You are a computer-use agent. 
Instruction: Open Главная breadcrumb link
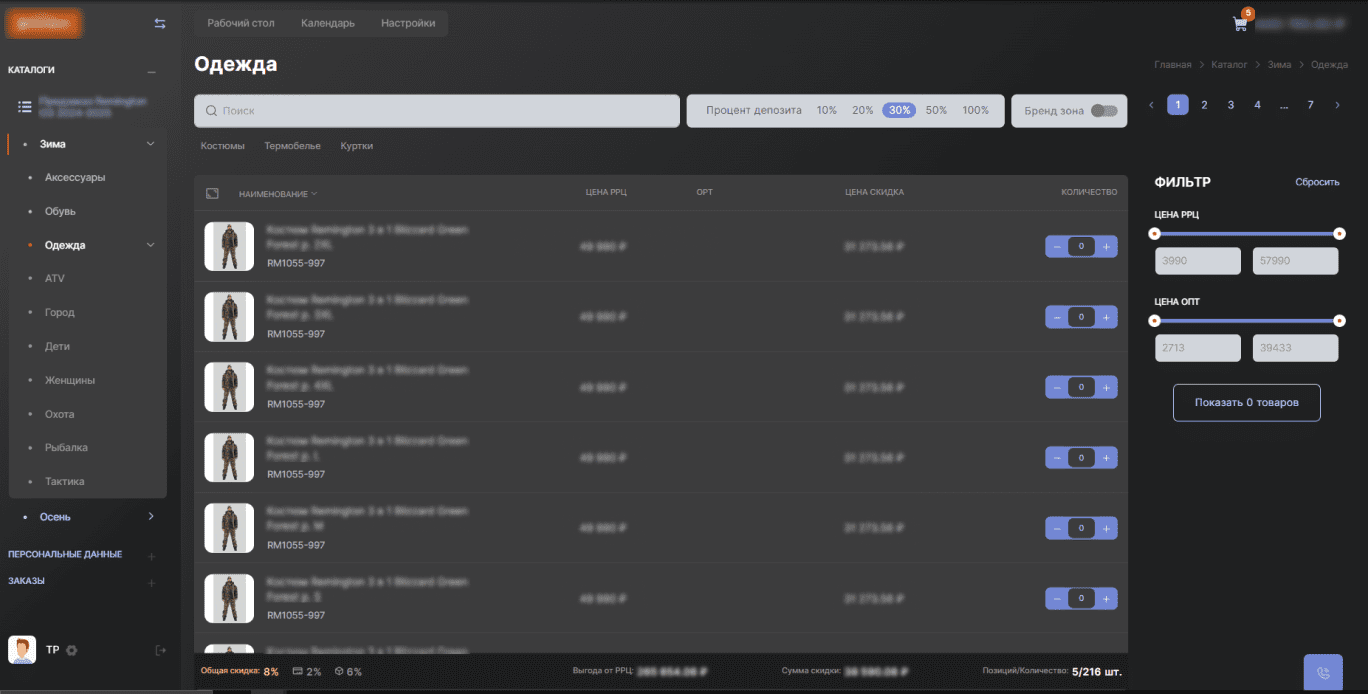click(1173, 64)
